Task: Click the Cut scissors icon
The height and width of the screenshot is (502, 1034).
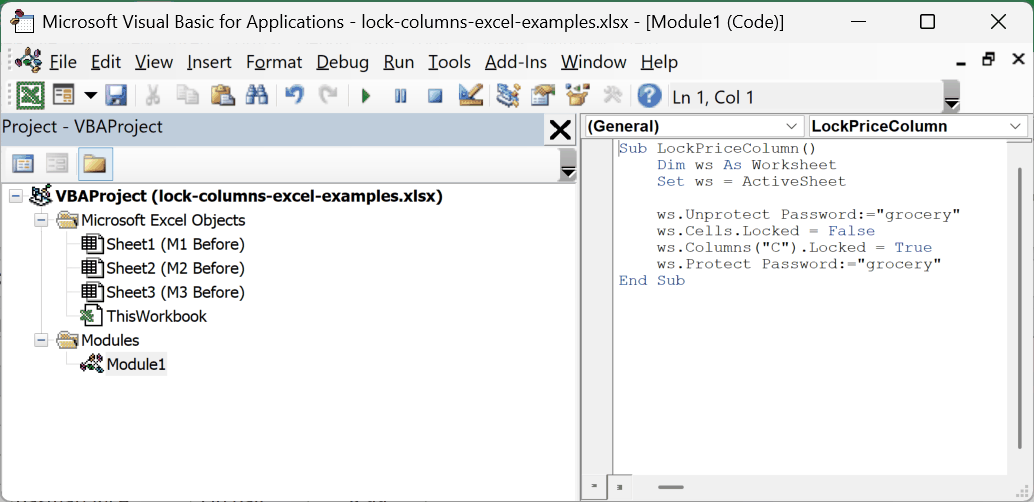Action: [x=153, y=96]
